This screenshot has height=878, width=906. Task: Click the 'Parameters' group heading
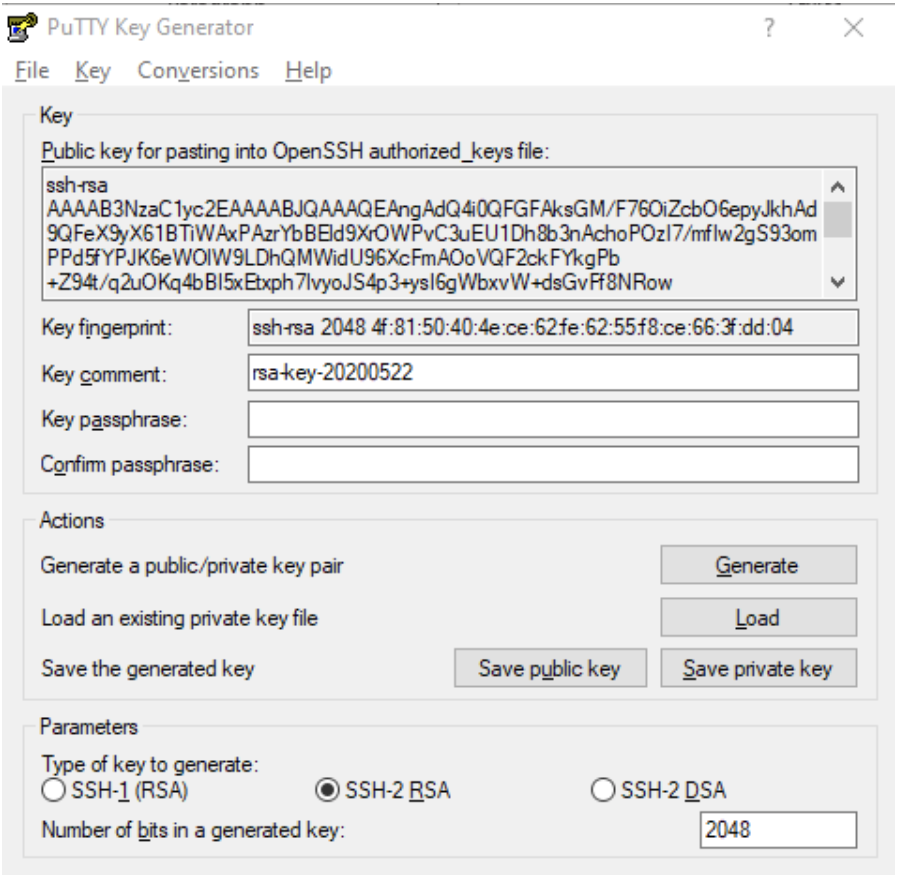[x=88, y=727]
